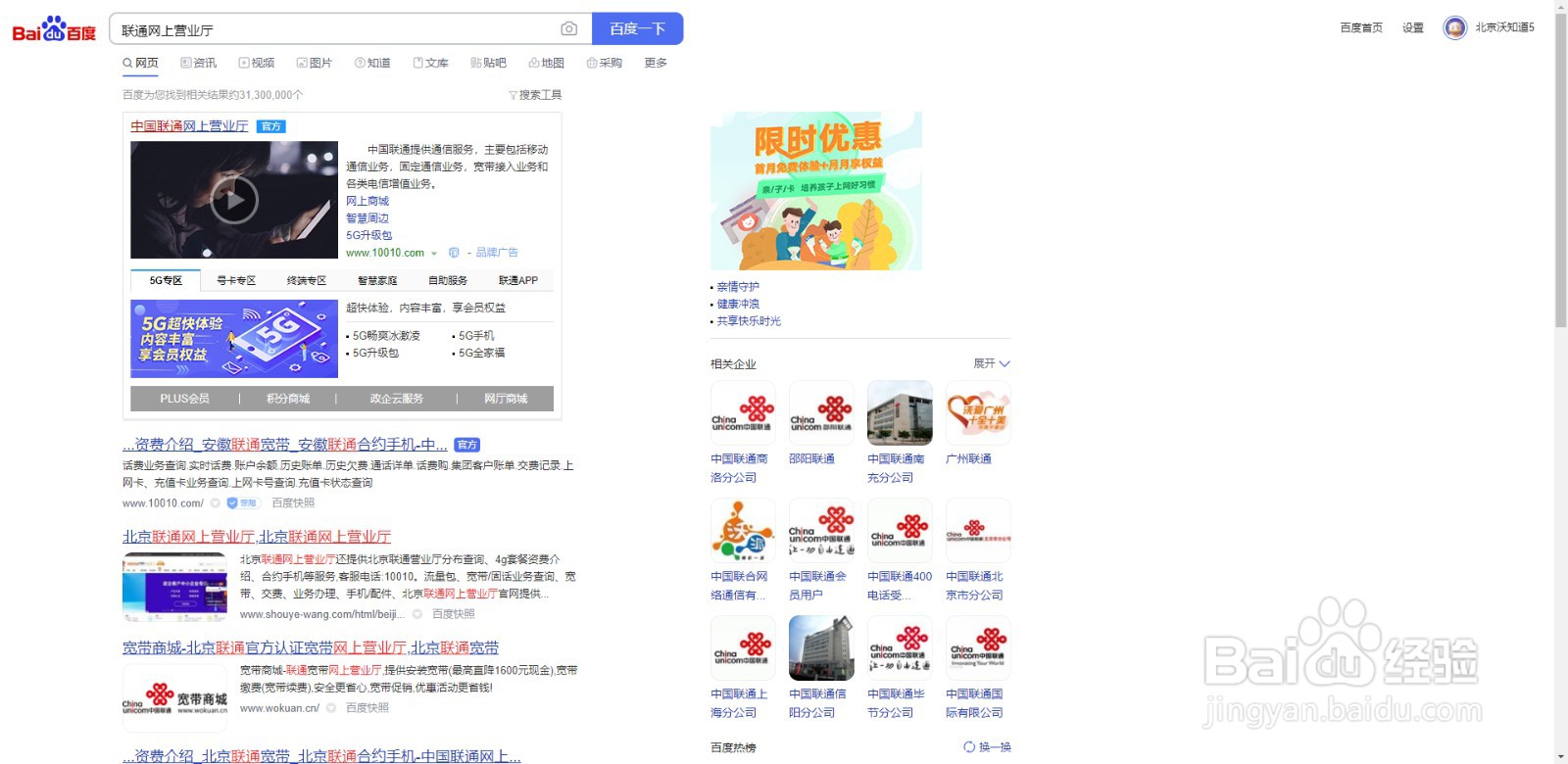Click the 5G超快体验 banner image
Viewport: 1568px width, 764px height.
[x=234, y=339]
